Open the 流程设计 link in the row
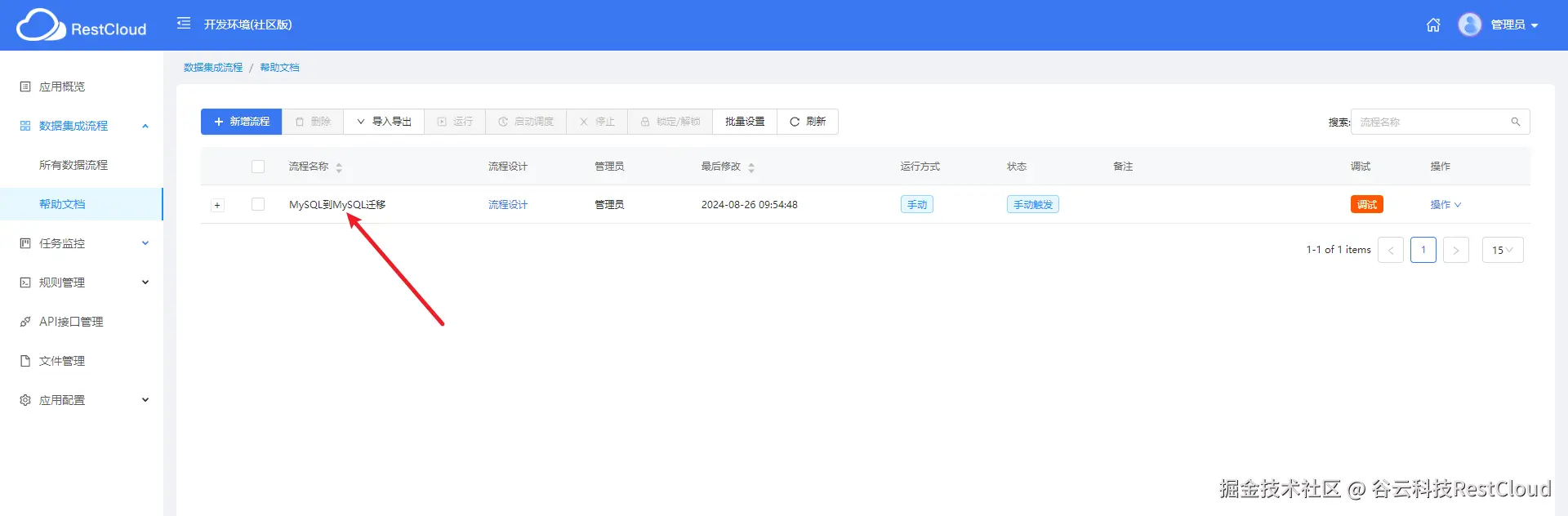Screen dimensions: 1568x516 [508, 205]
